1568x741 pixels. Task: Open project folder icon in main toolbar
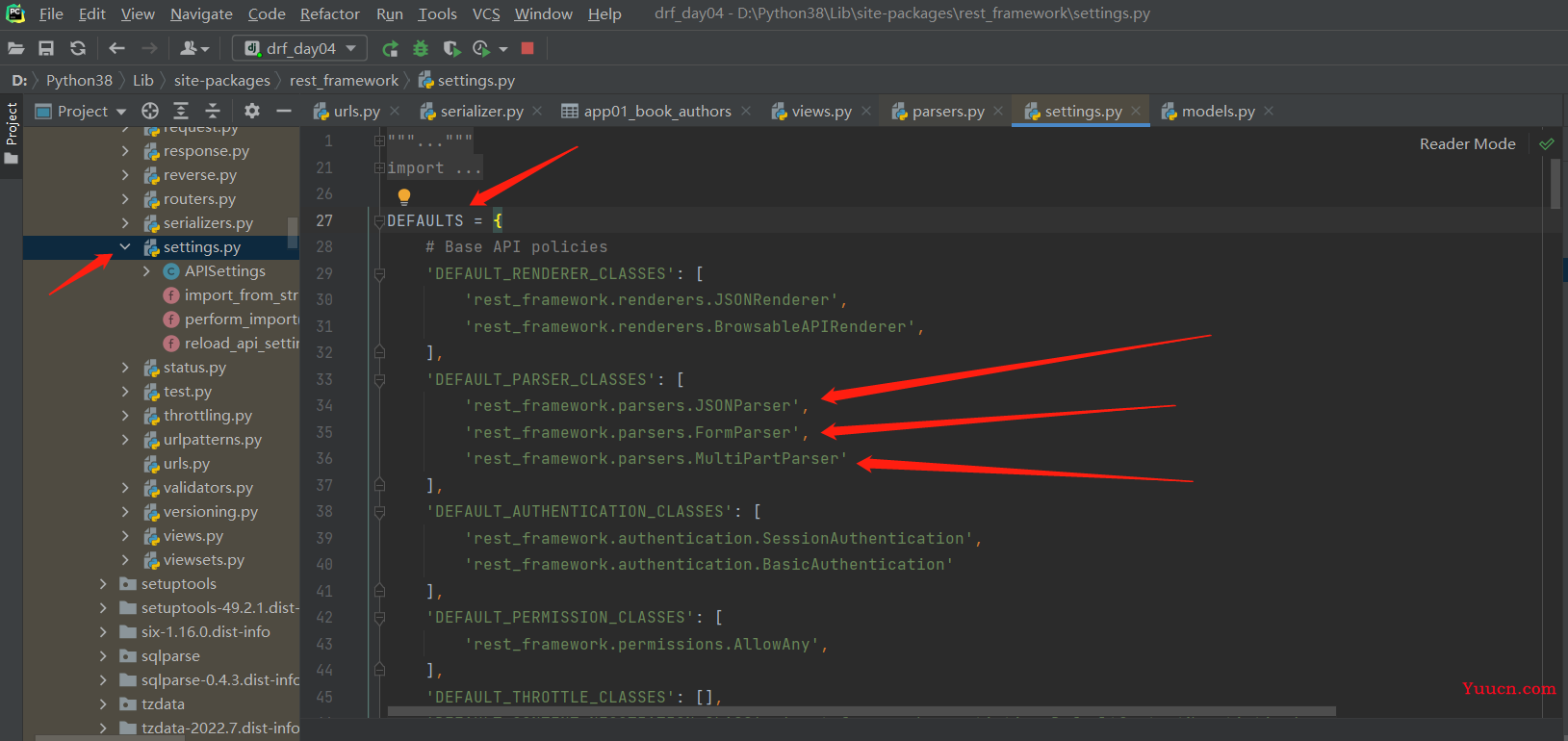click(x=15, y=48)
